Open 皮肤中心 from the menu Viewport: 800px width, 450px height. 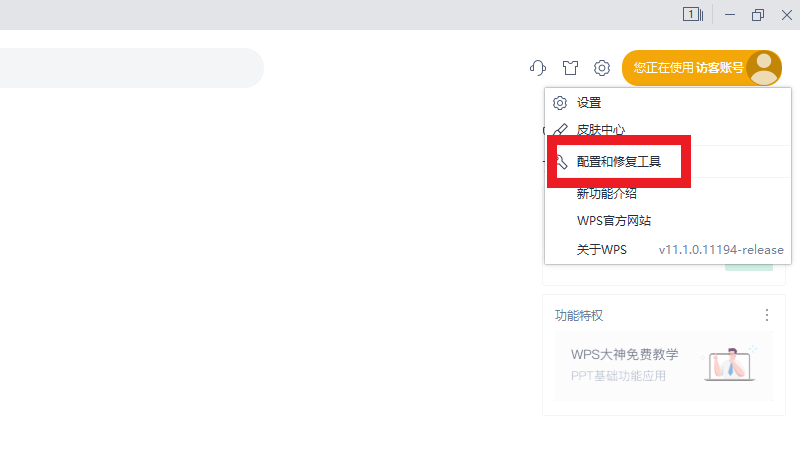tap(601, 129)
